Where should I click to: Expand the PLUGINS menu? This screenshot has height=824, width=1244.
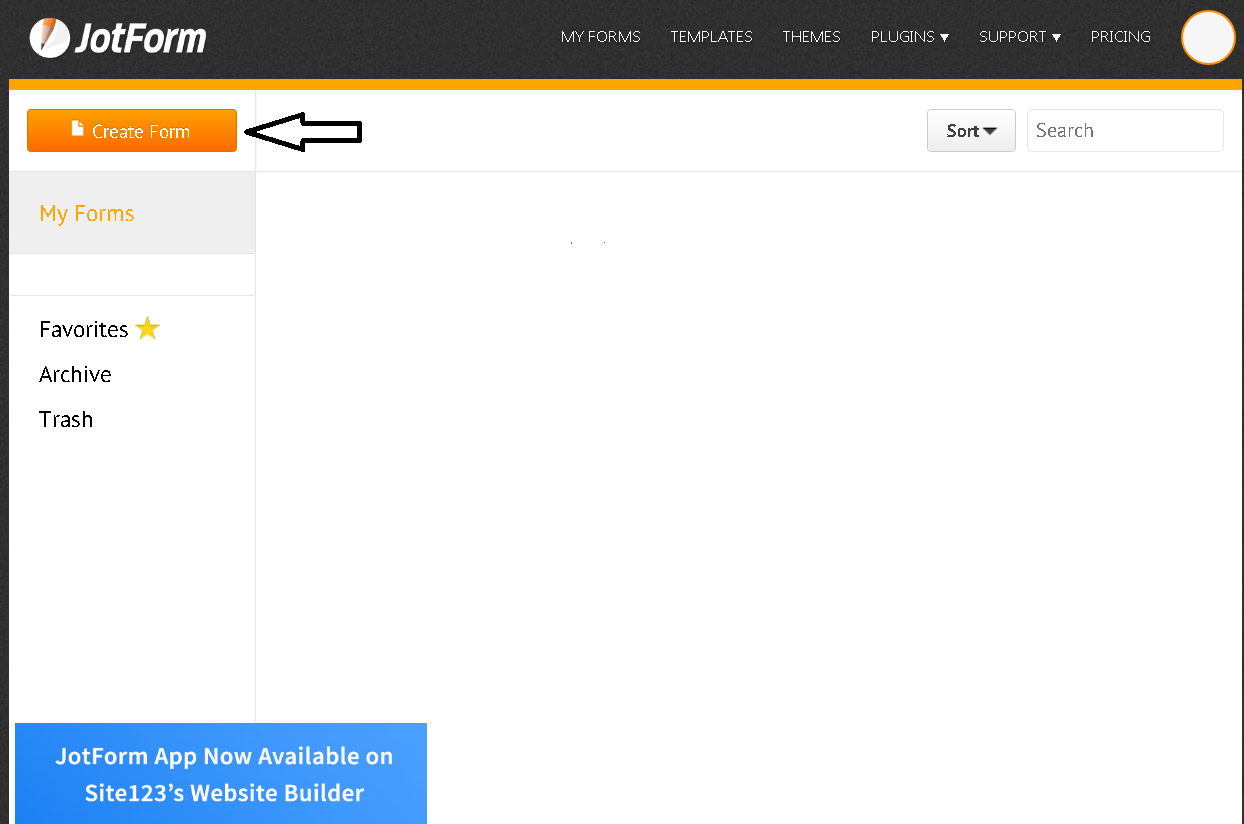(x=908, y=37)
